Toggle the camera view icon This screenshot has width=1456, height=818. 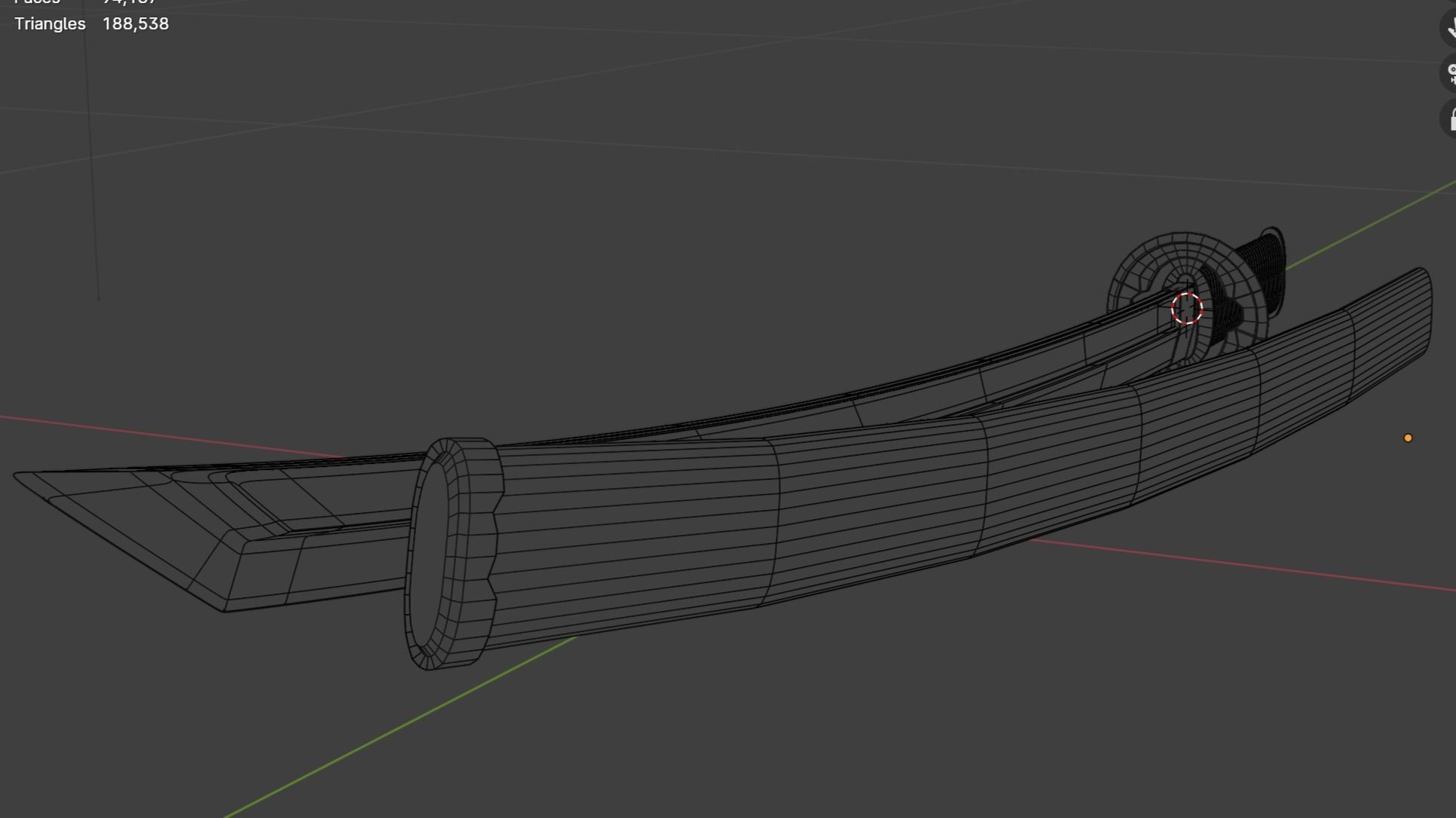[x=1450, y=73]
